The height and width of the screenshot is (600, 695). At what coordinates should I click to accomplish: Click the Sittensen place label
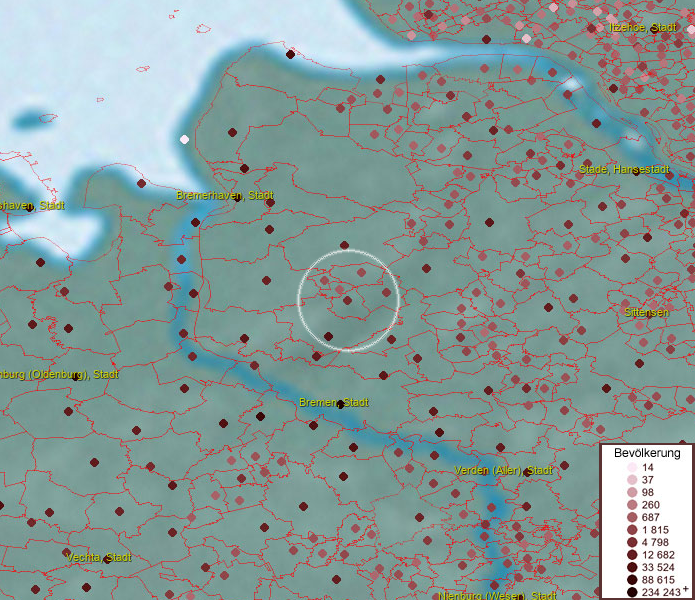pyautogui.click(x=646, y=312)
